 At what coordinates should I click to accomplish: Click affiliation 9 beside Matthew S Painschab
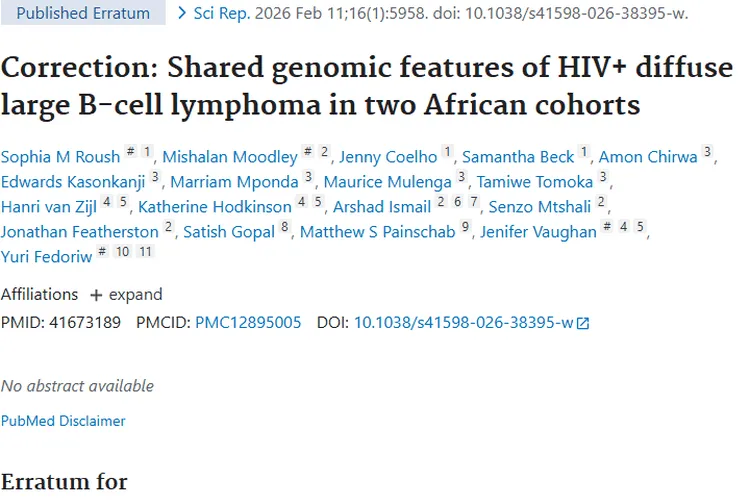click(x=465, y=229)
